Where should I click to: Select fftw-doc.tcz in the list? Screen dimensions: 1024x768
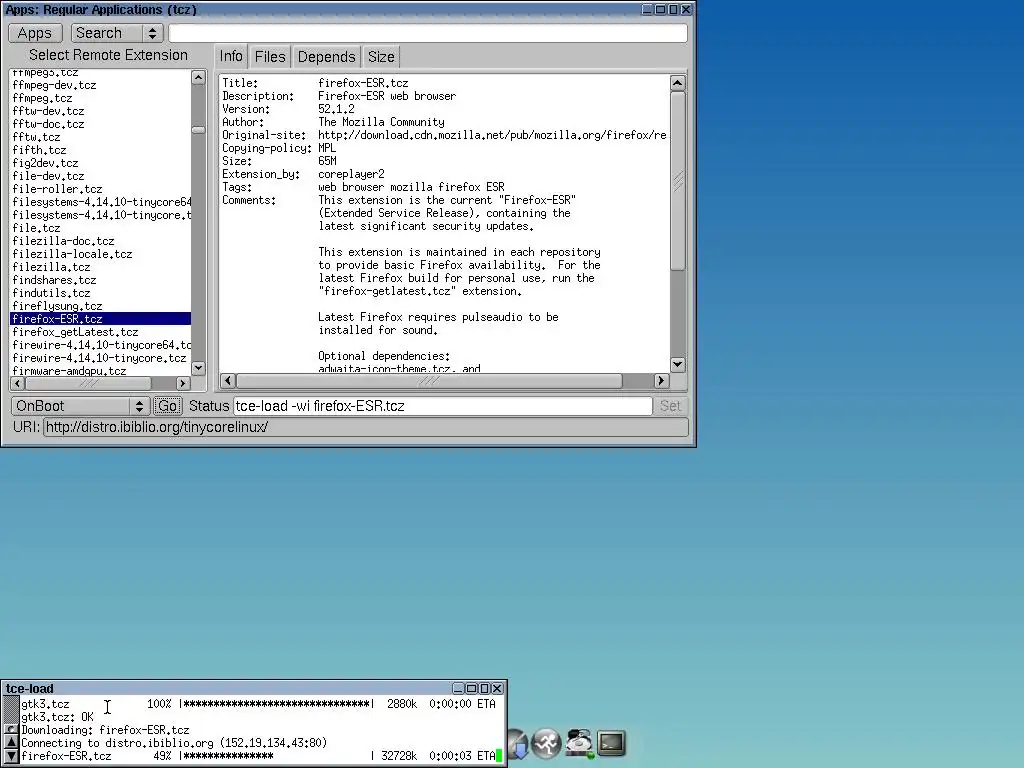pos(101,124)
